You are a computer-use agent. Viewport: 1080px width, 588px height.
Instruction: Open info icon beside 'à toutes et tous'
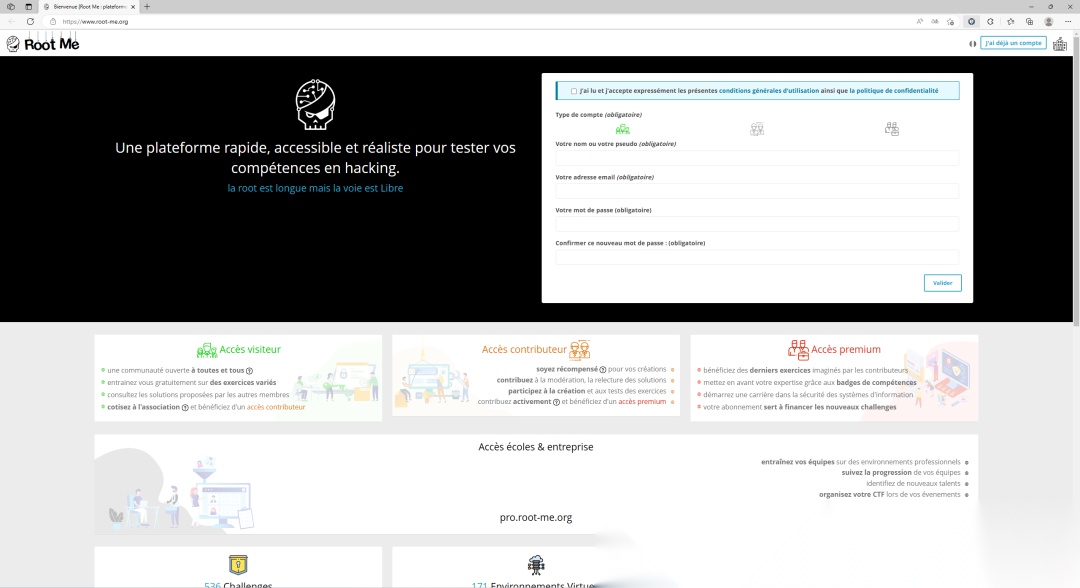pos(249,370)
